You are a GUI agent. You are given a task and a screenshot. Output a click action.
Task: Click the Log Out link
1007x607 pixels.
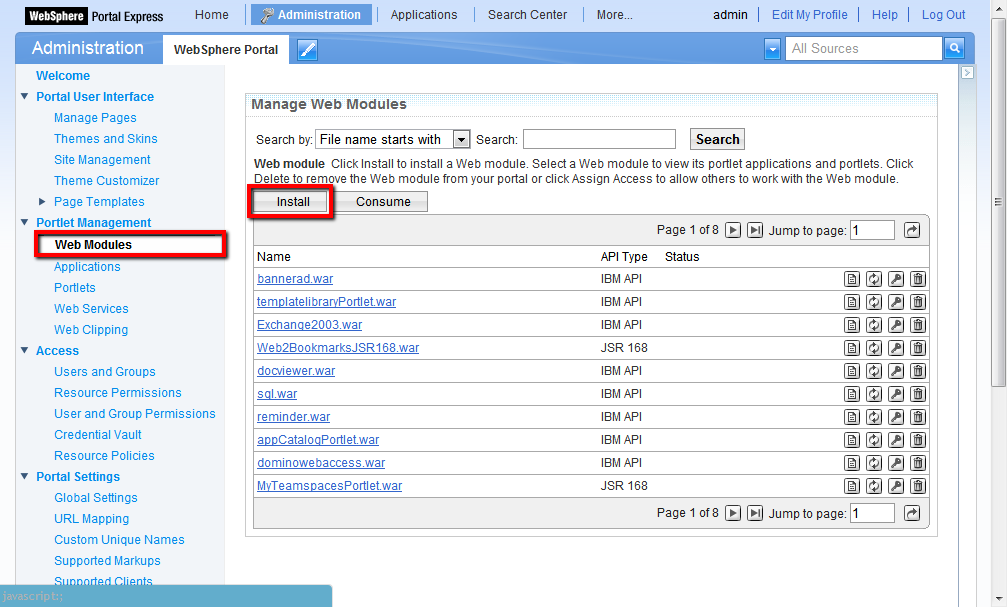pyautogui.click(x=943, y=15)
